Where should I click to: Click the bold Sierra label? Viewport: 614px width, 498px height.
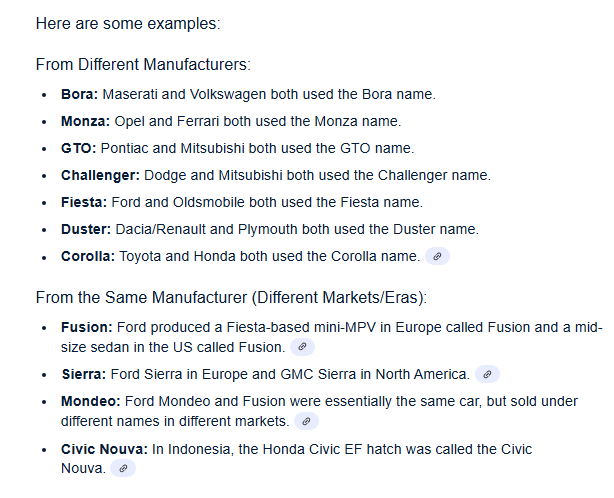click(x=84, y=374)
